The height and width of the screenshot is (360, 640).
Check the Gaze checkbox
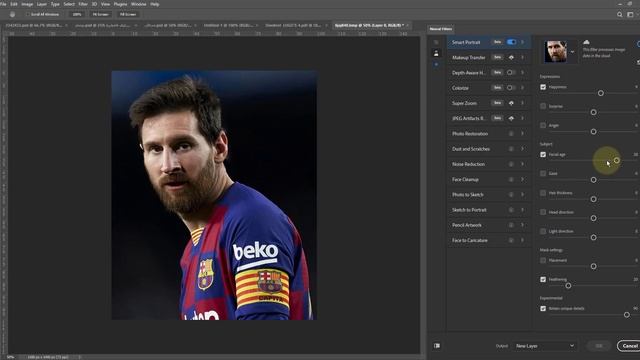click(x=543, y=173)
